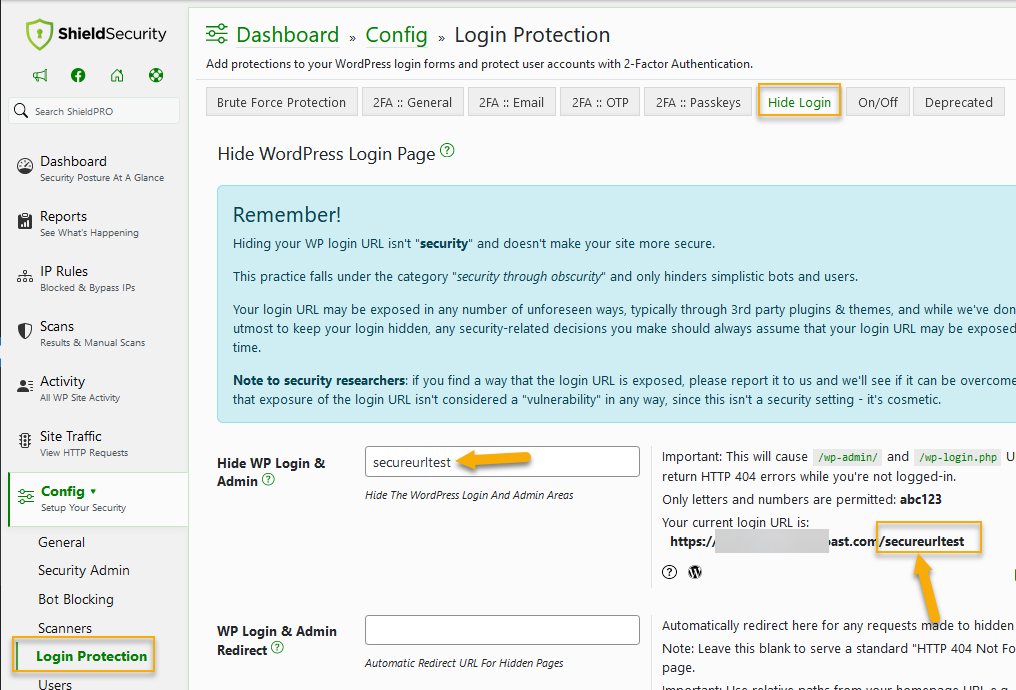Open the On/Off tab
The height and width of the screenshot is (690, 1016).
click(877, 102)
